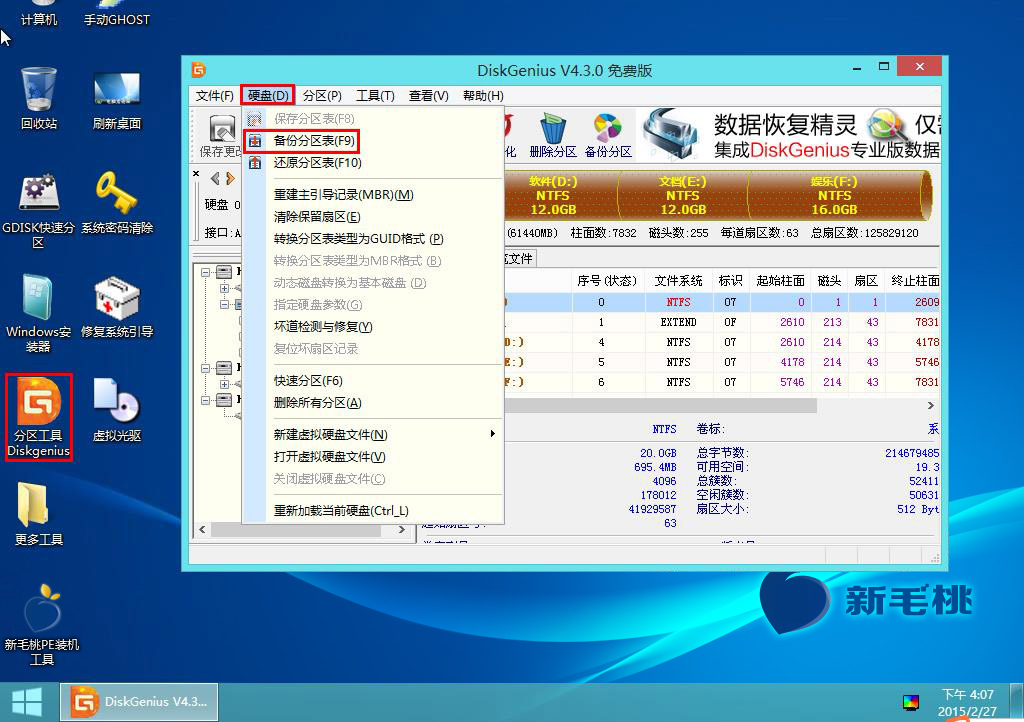
Task: Click the 备份分区 colorful pie toolbar icon
Action: tap(608, 136)
